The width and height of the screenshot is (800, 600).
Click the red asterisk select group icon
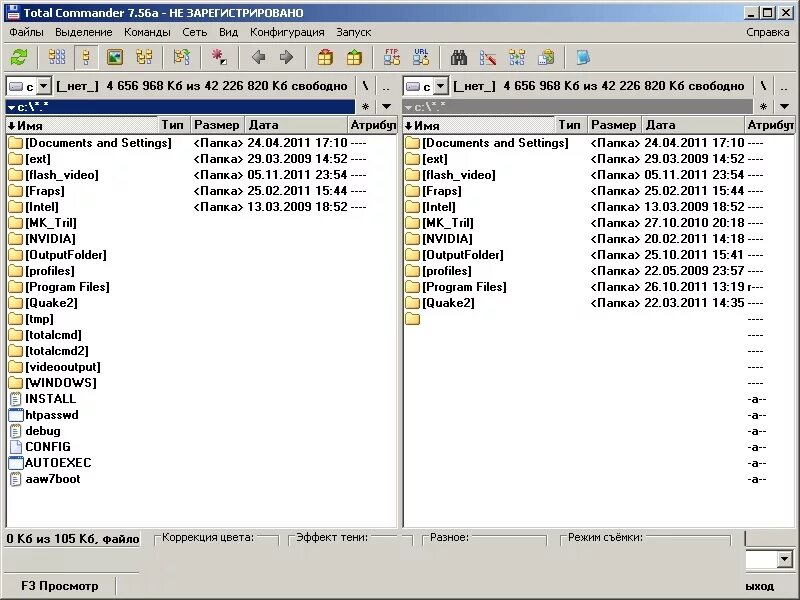(x=219, y=57)
